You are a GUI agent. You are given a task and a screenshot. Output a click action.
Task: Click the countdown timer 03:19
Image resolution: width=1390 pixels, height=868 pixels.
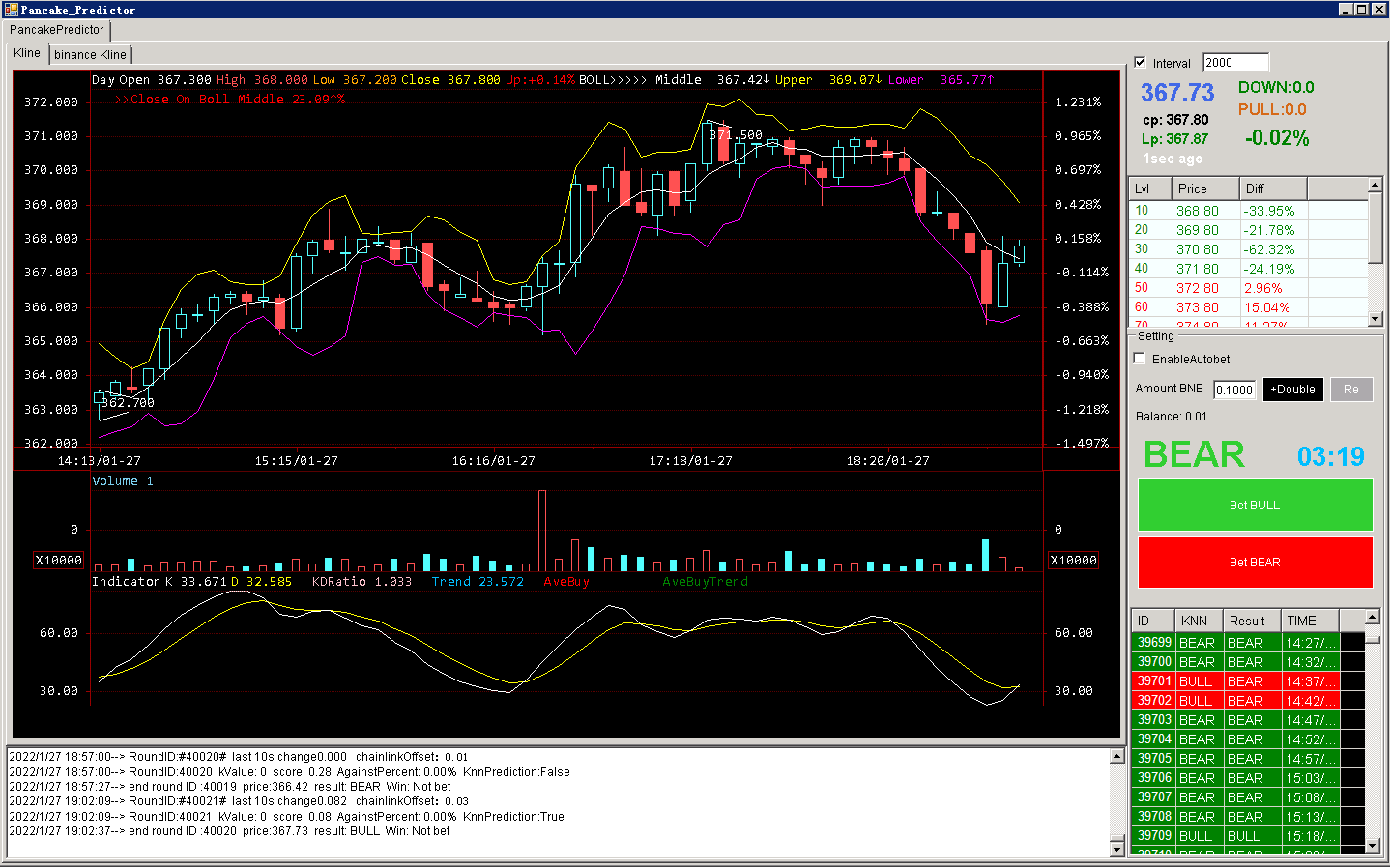[x=1331, y=456]
